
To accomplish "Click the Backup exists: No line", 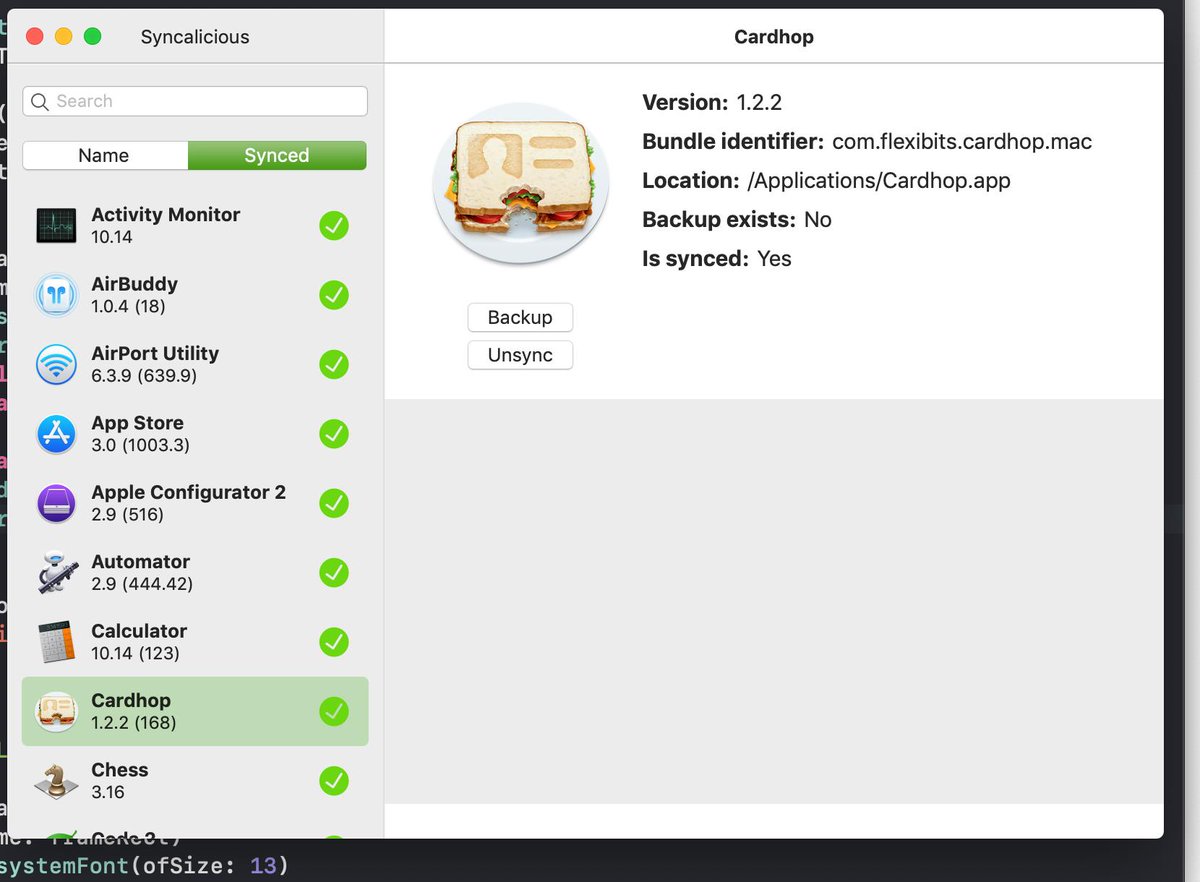I will (737, 219).
